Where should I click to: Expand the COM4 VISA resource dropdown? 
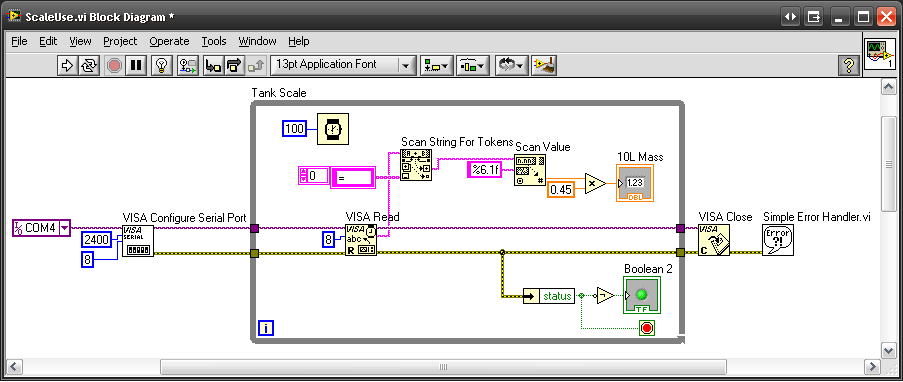tap(64, 228)
